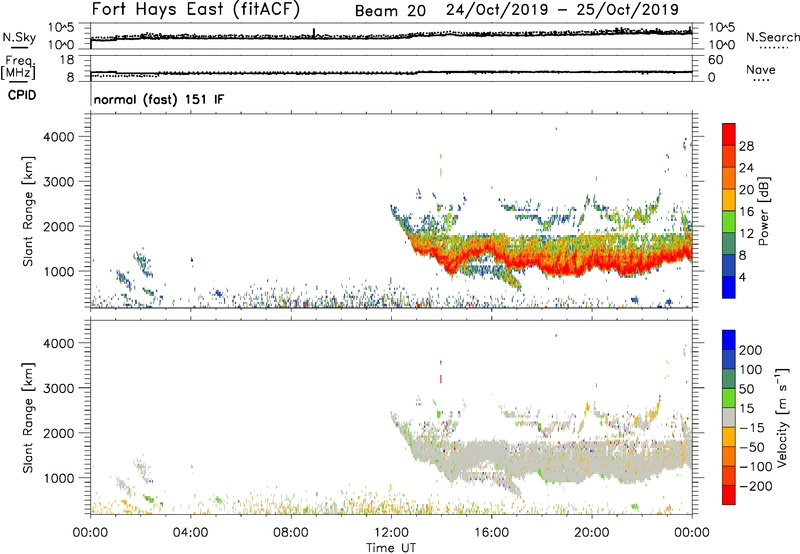Click the "20:00" time tick label
Screen dimensions: 800x554
tap(591, 533)
